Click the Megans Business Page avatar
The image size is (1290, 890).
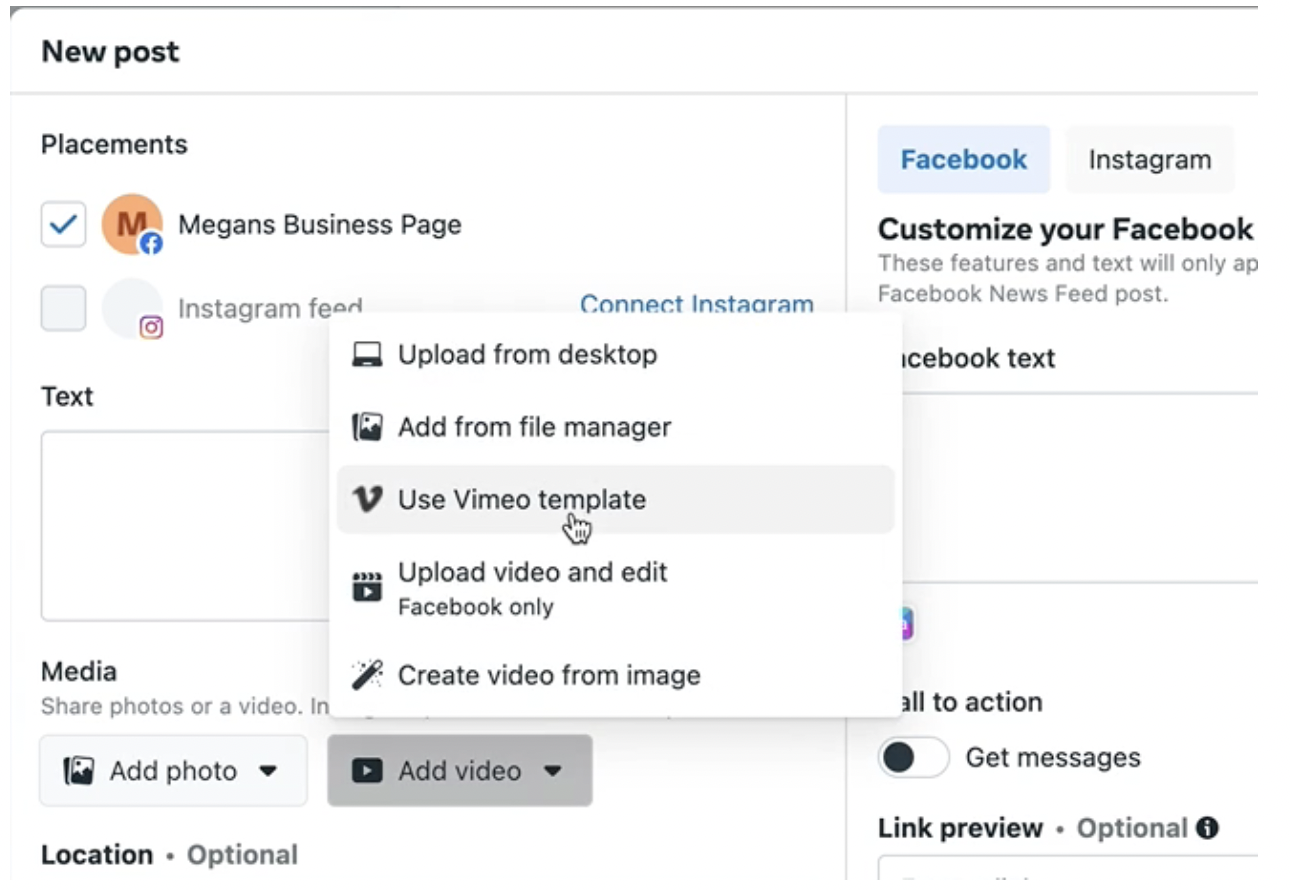(132, 224)
